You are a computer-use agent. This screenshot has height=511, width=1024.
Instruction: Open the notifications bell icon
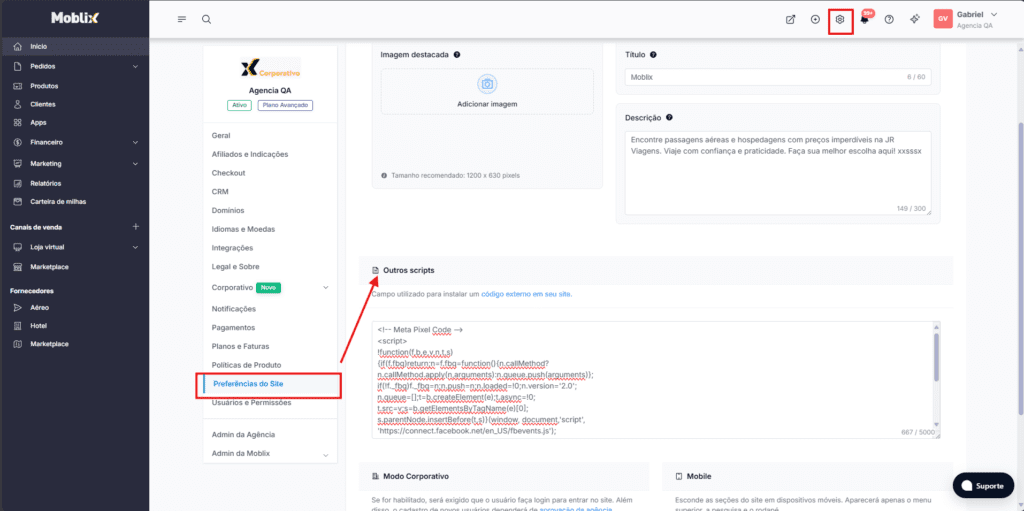point(864,19)
